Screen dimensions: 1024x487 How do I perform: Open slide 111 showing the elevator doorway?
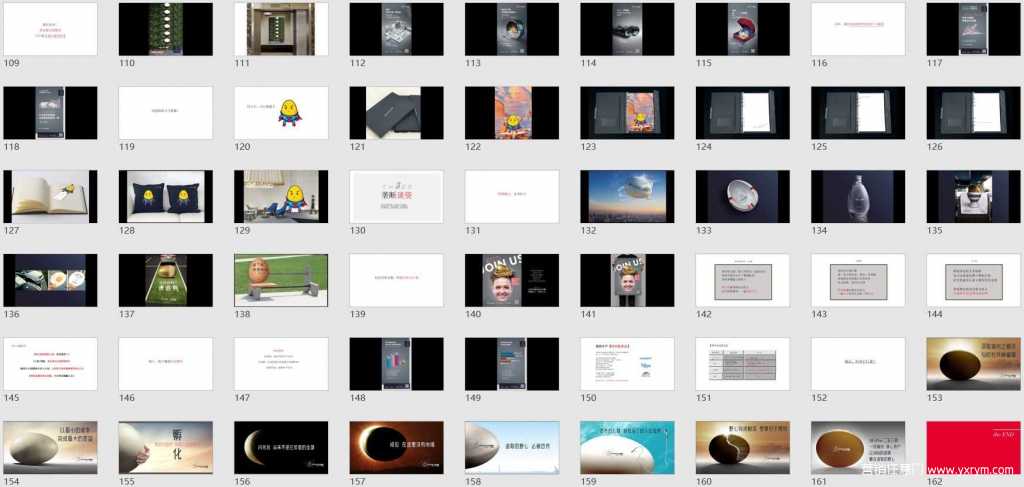(281, 29)
